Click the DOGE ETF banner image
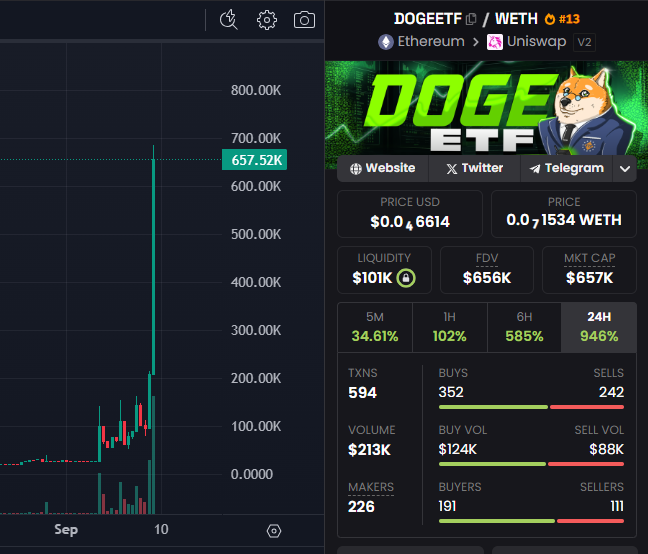This screenshot has height=554, width=648. pyautogui.click(x=486, y=107)
